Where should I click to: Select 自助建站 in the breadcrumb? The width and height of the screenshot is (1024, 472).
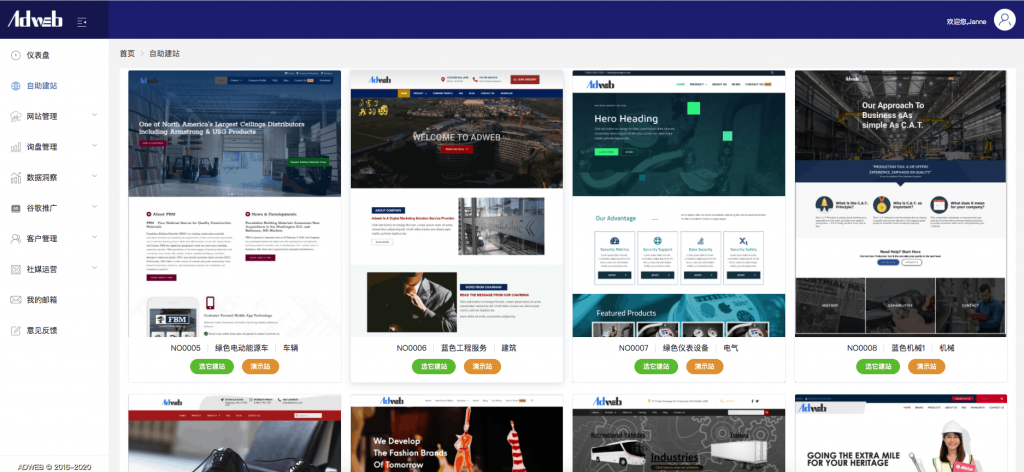[165, 54]
